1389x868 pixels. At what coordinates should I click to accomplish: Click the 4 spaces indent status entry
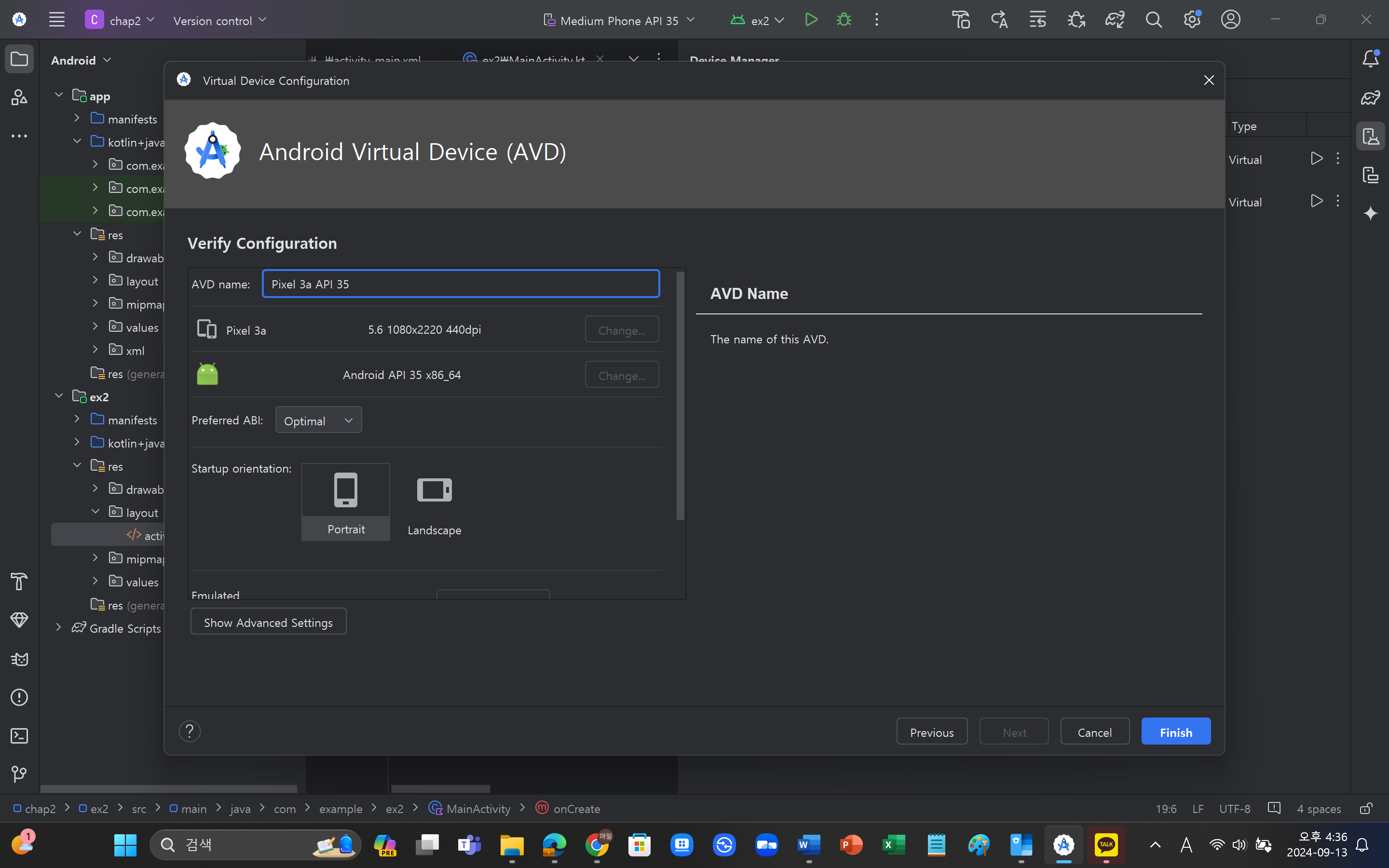[1319, 808]
